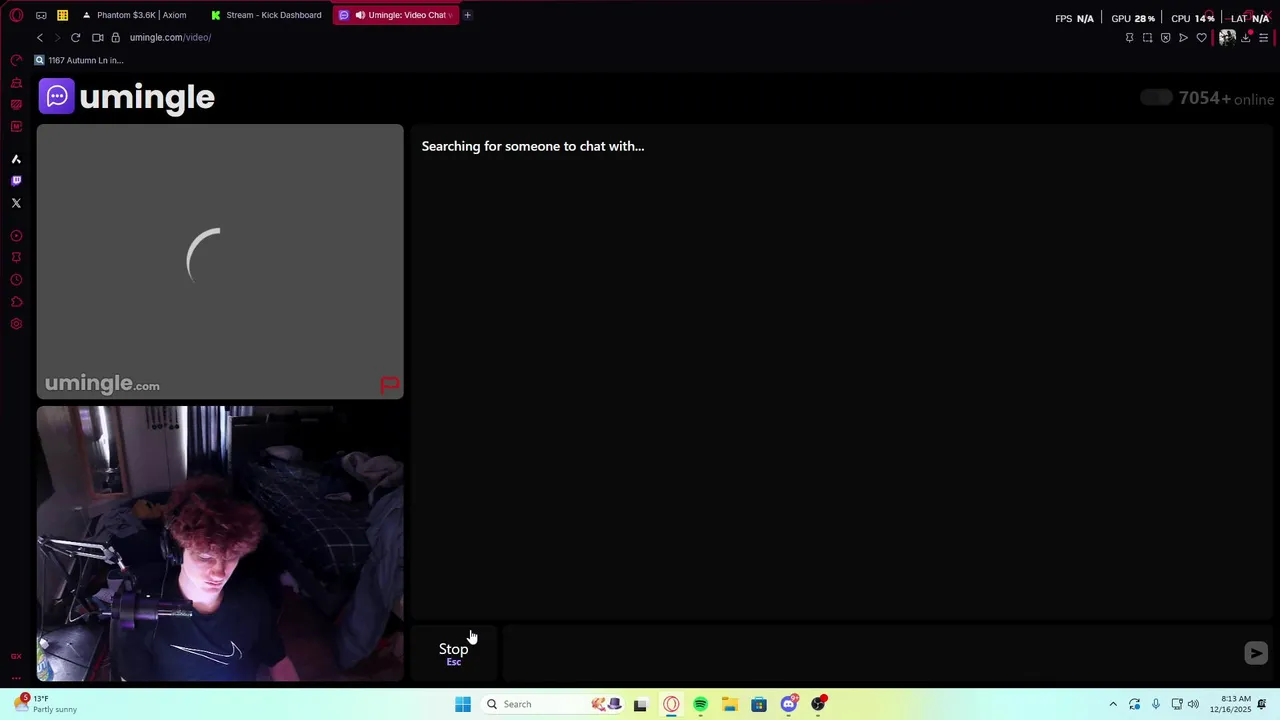This screenshot has height=720, width=1280.
Task: Open the Aria AI sidebar icon
Action: pyautogui.click(x=16, y=159)
